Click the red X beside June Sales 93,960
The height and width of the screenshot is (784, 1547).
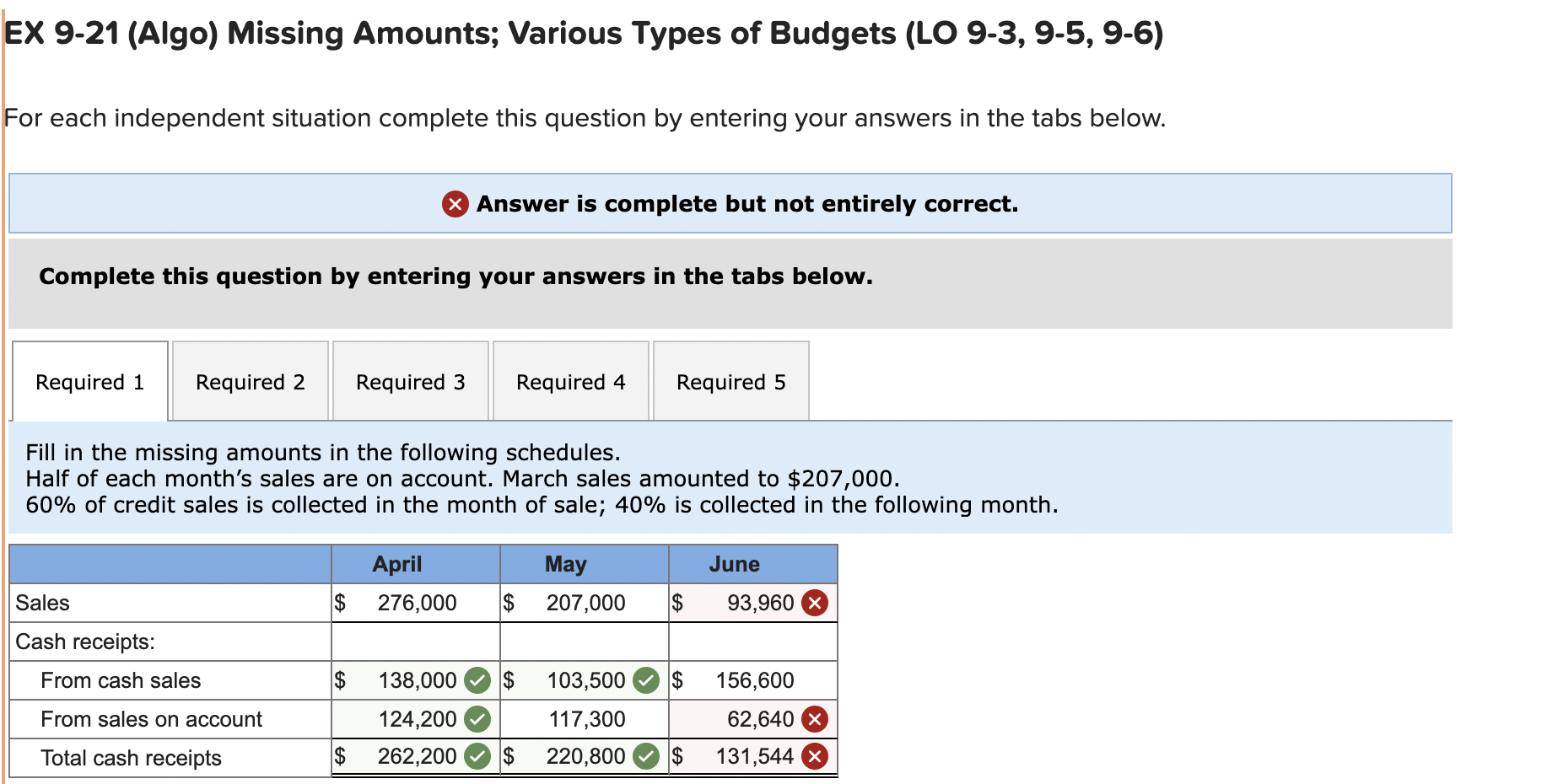coord(813,602)
